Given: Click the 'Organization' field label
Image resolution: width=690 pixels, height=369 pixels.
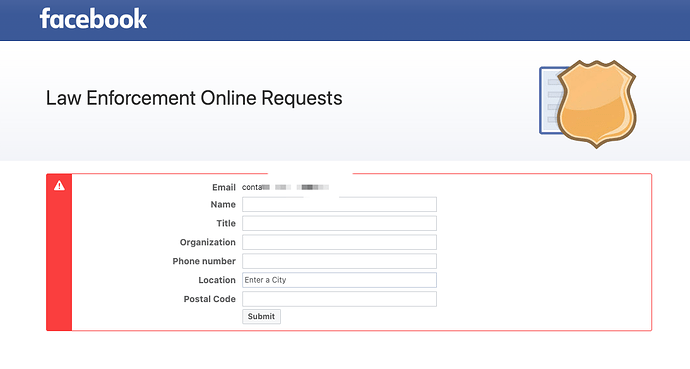Looking at the screenshot, I should (208, 242).
